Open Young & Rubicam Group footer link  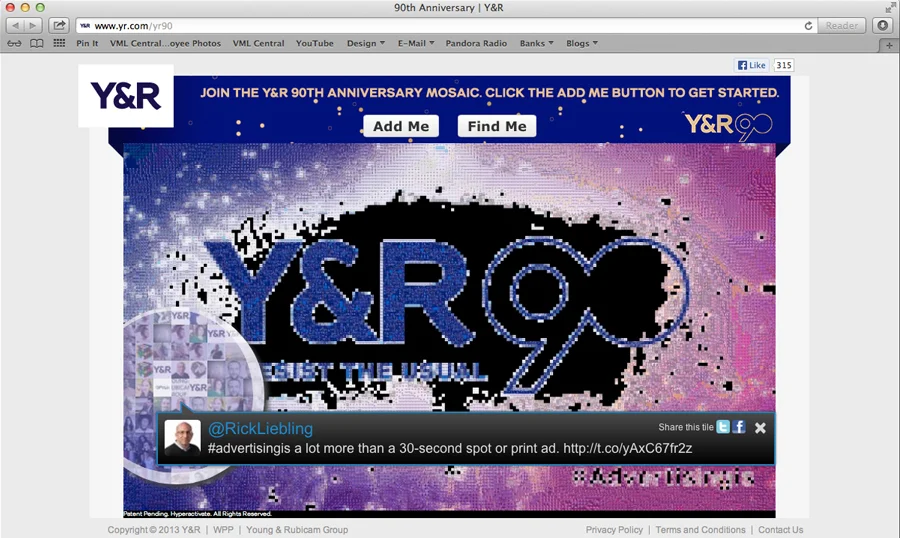tap(297, 529)
